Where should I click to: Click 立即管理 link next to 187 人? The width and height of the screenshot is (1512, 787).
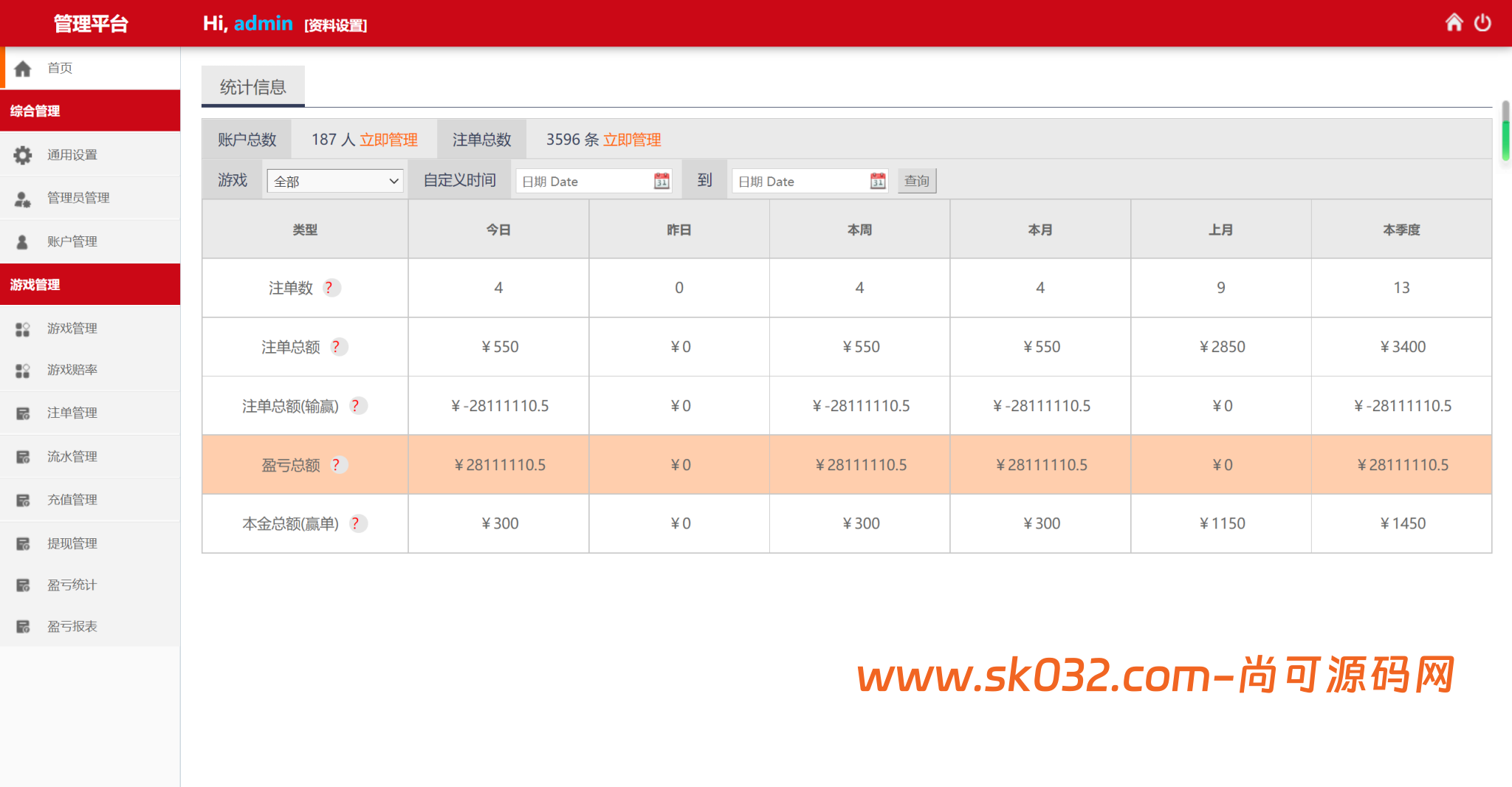pyautogui.click(x=388, y=140)
